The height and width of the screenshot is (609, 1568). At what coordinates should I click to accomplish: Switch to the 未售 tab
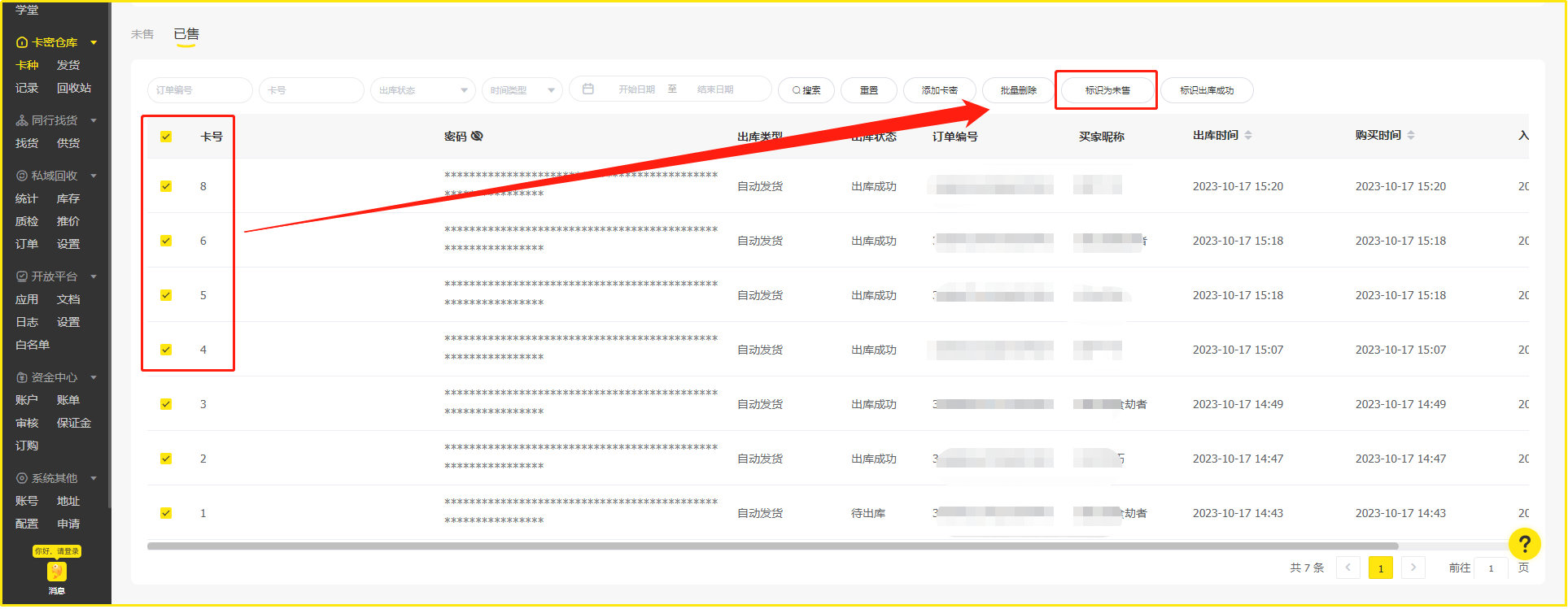coord(142,34)
